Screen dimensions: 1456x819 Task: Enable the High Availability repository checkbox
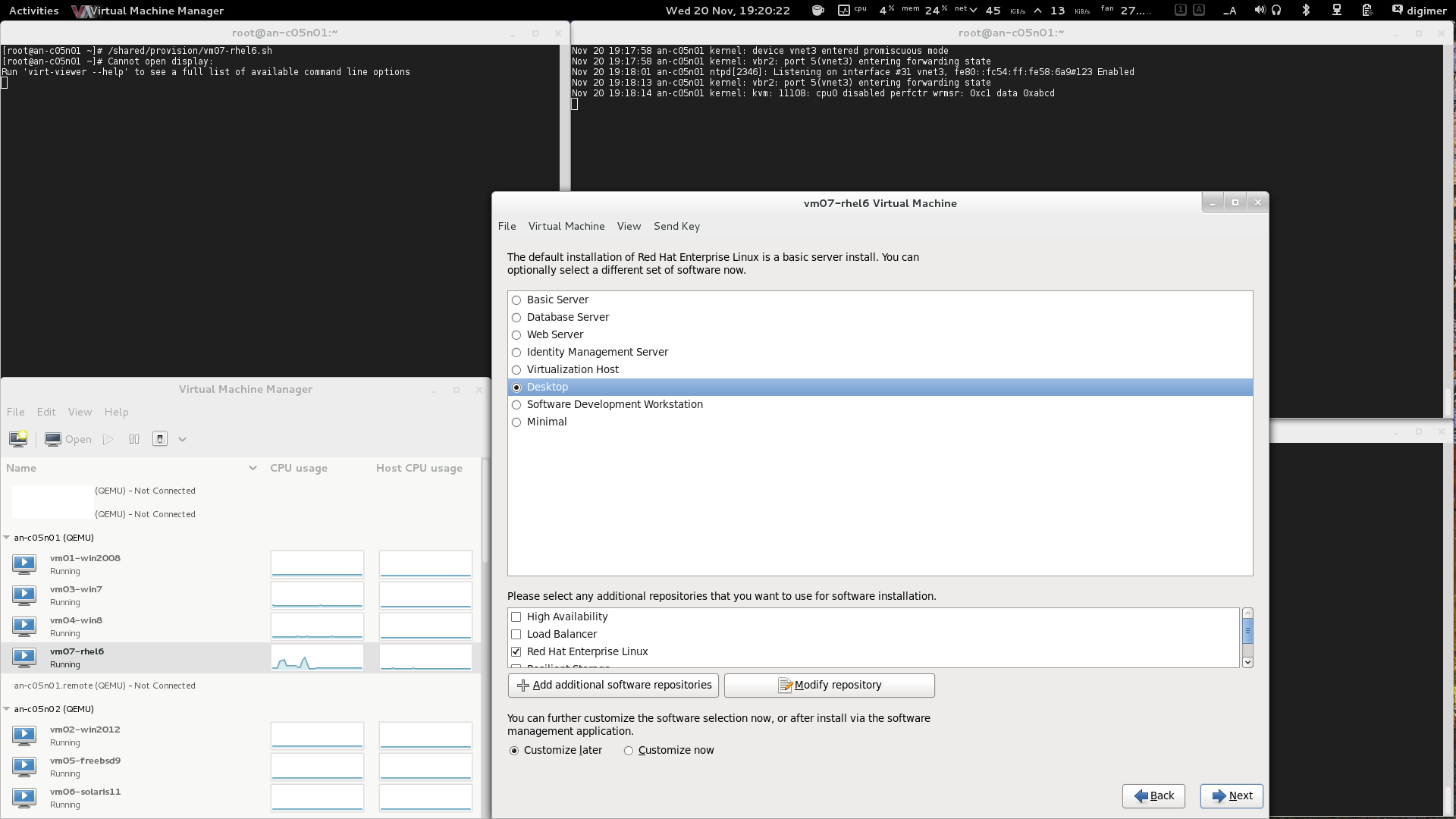click(x=516, y=617)
